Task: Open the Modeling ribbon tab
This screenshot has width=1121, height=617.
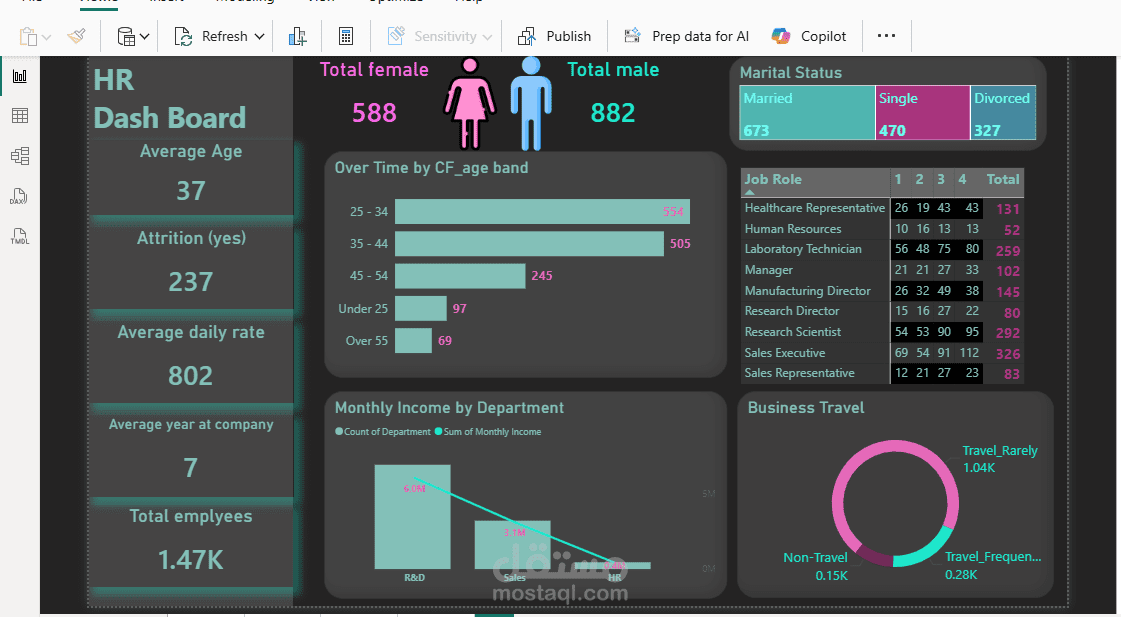Action: coord(245,3)
